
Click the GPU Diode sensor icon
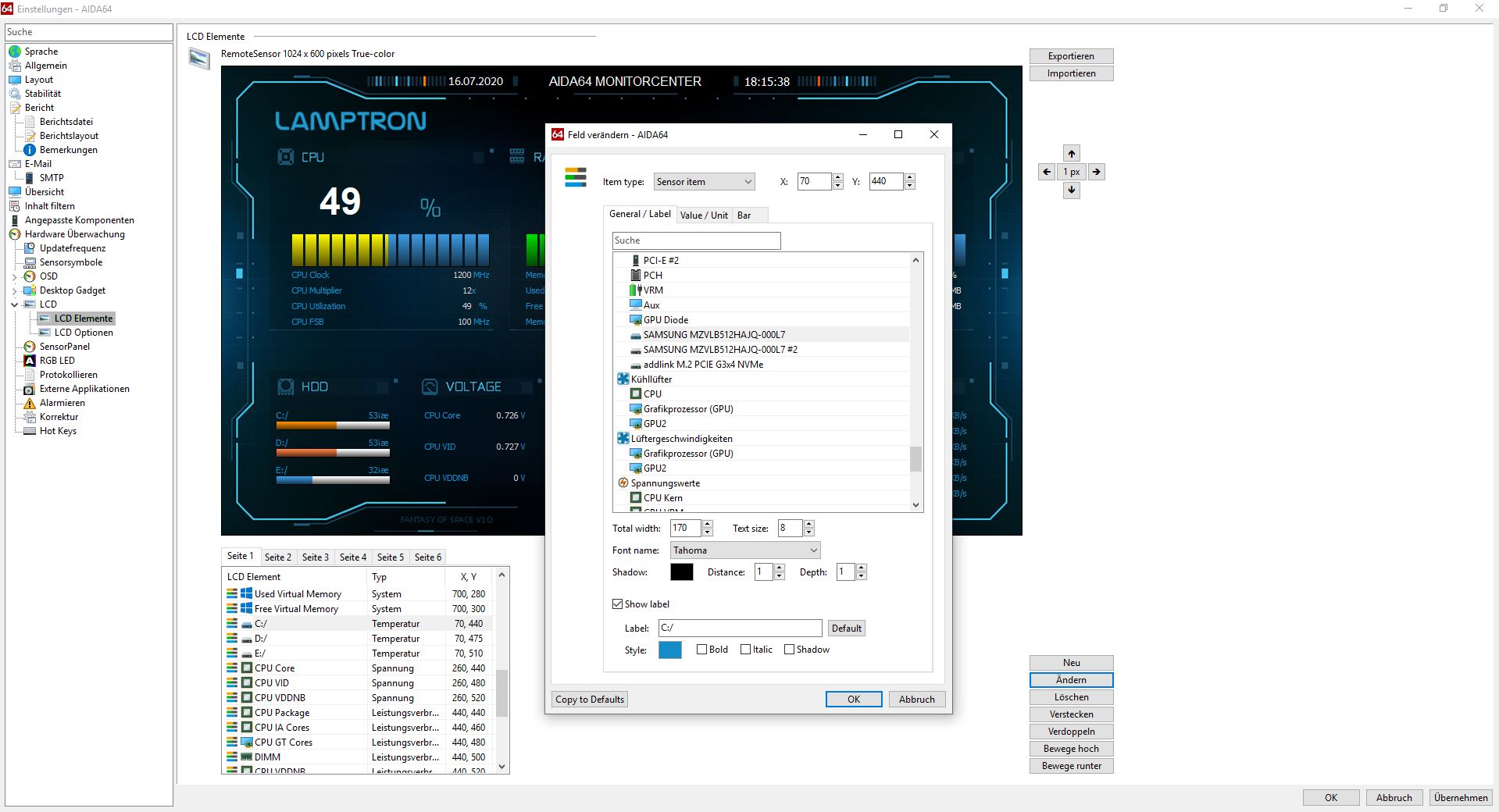pos(636,320)
